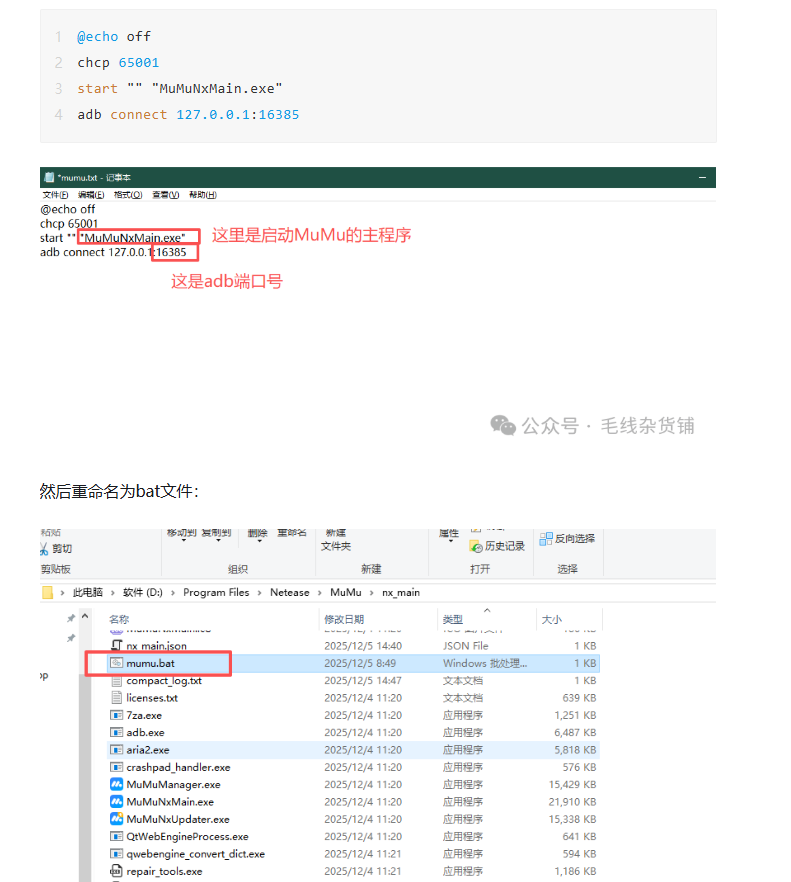Select Program Files in the breadcrumb path
791x882 pixels.
point(216,592)
